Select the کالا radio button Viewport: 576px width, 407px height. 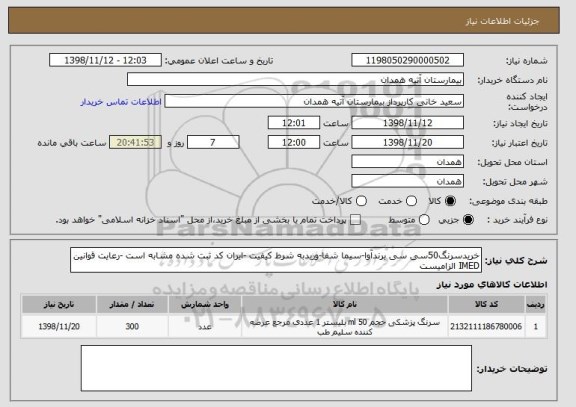(450, 201)
